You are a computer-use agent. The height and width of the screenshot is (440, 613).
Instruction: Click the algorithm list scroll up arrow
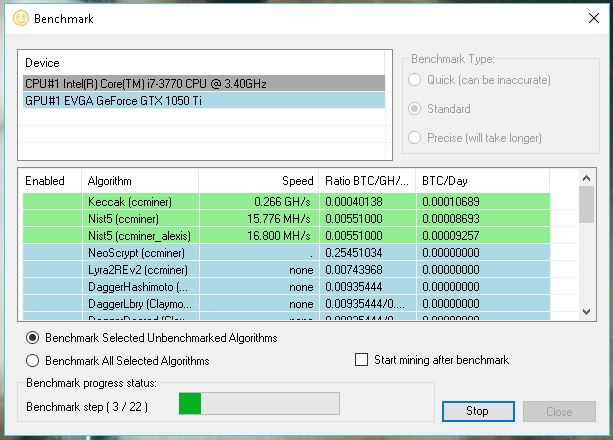coord(586,178)
